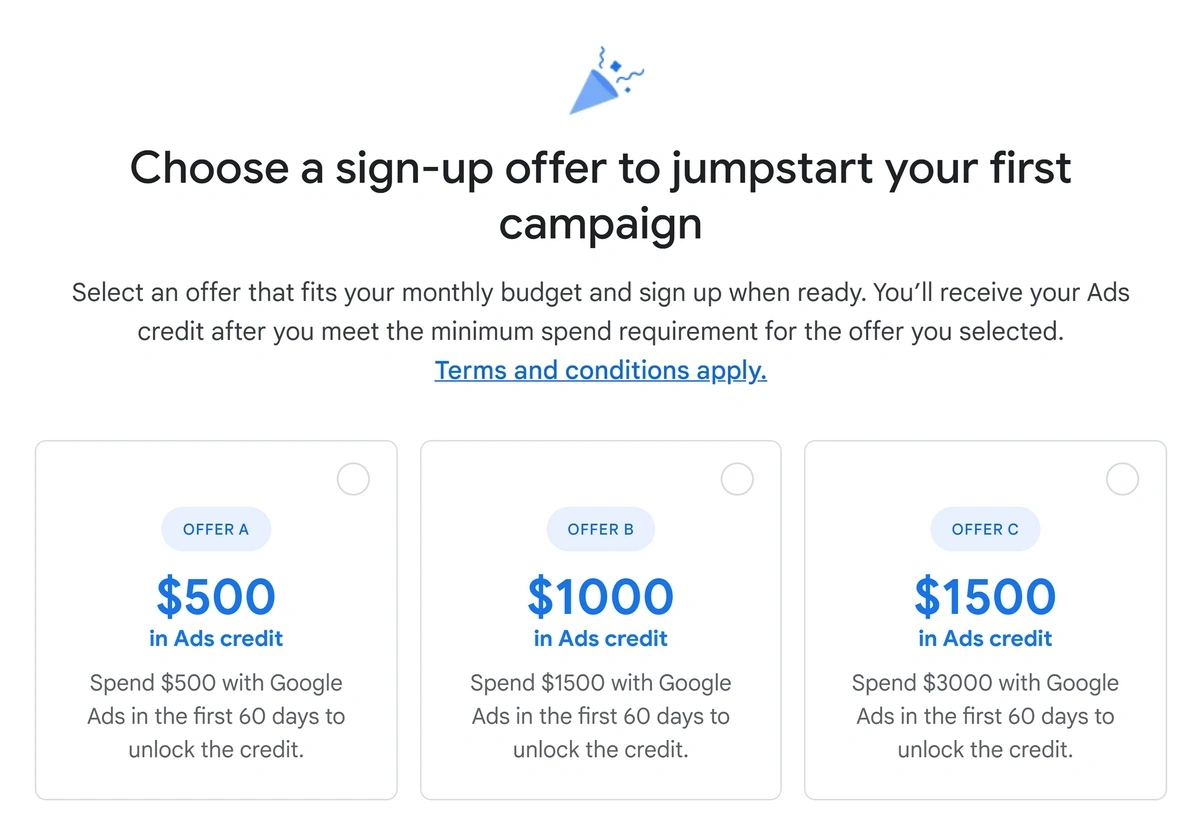
Task: Click the OFFER A badge label
Action: [x=216, y=529]
